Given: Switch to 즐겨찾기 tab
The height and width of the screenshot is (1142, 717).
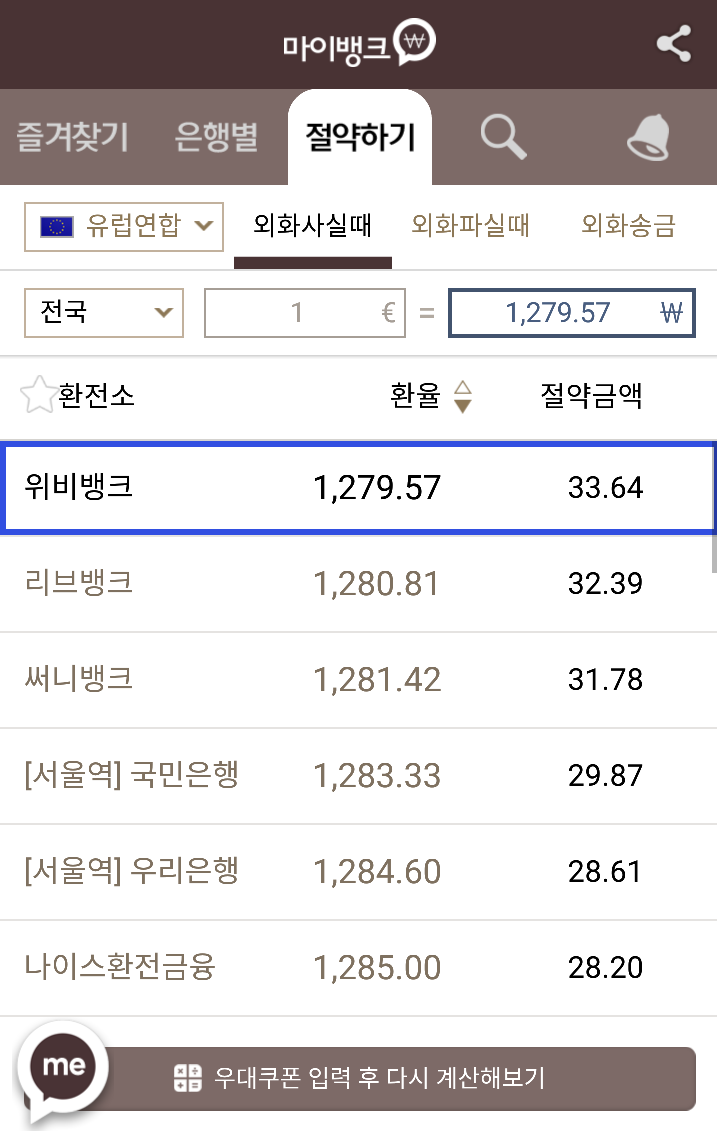Looking at the screenshot, I should tap(72, 137).
